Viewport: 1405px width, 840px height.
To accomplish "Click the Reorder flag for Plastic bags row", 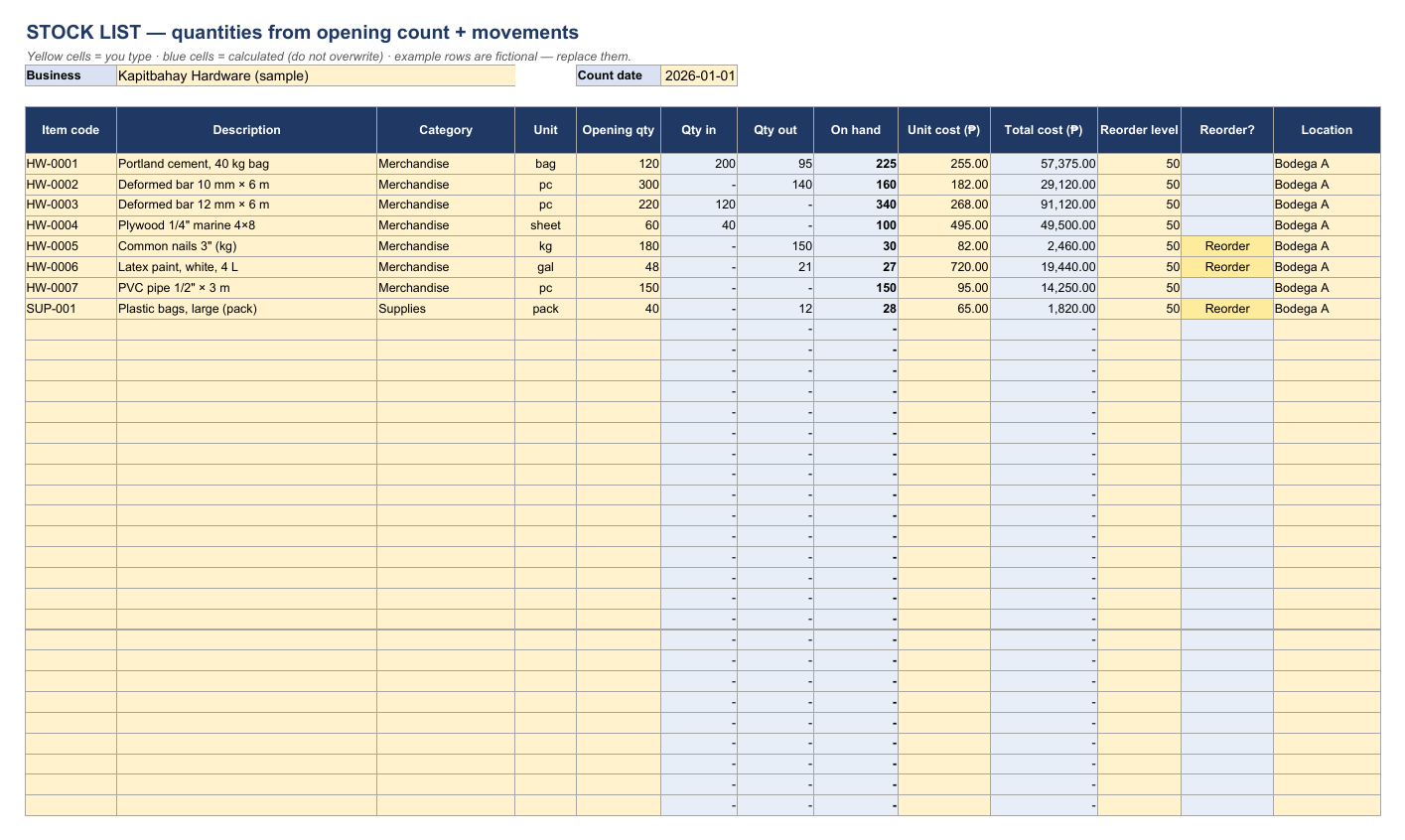I will point(1227,309).
